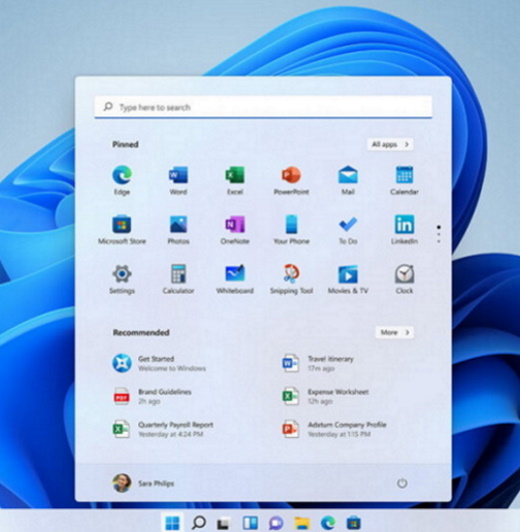Viewport: 520px width, 532px height.
Task: Open Edge from pinned apps
Action: click(x=122, y=180)
